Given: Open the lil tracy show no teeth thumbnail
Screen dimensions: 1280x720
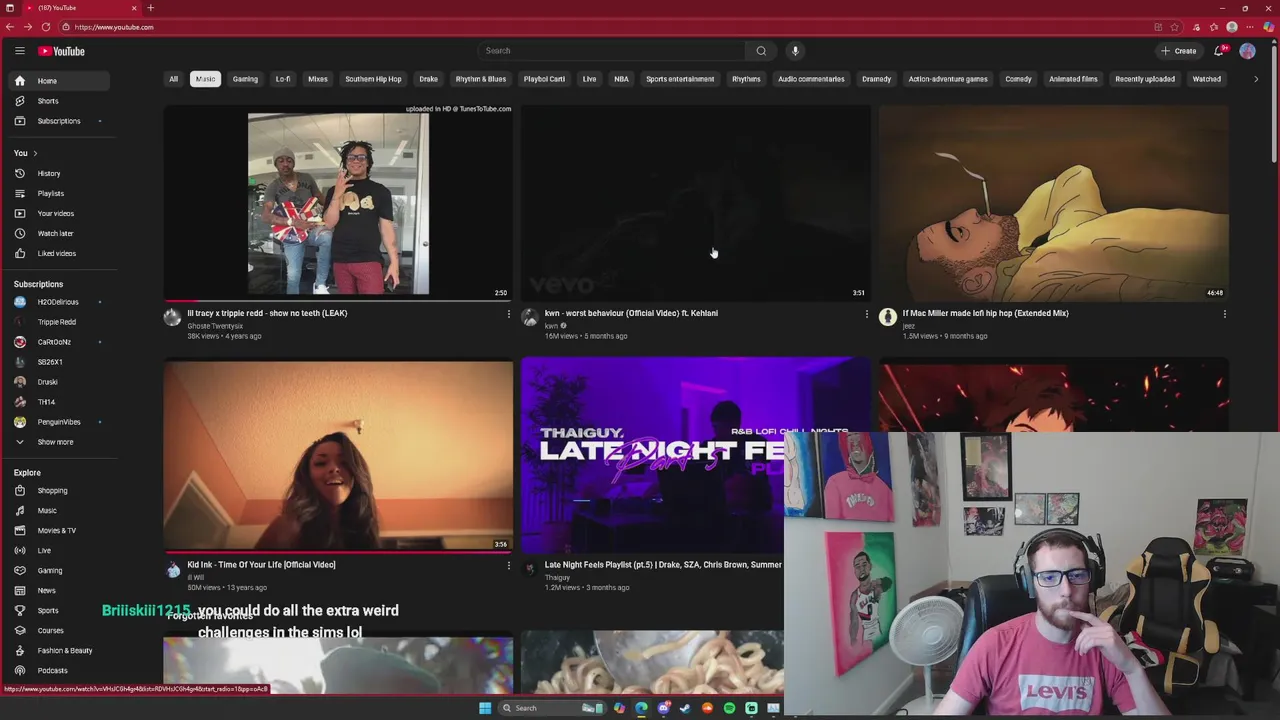Looking at the screenshot, I should coord(338,203).
